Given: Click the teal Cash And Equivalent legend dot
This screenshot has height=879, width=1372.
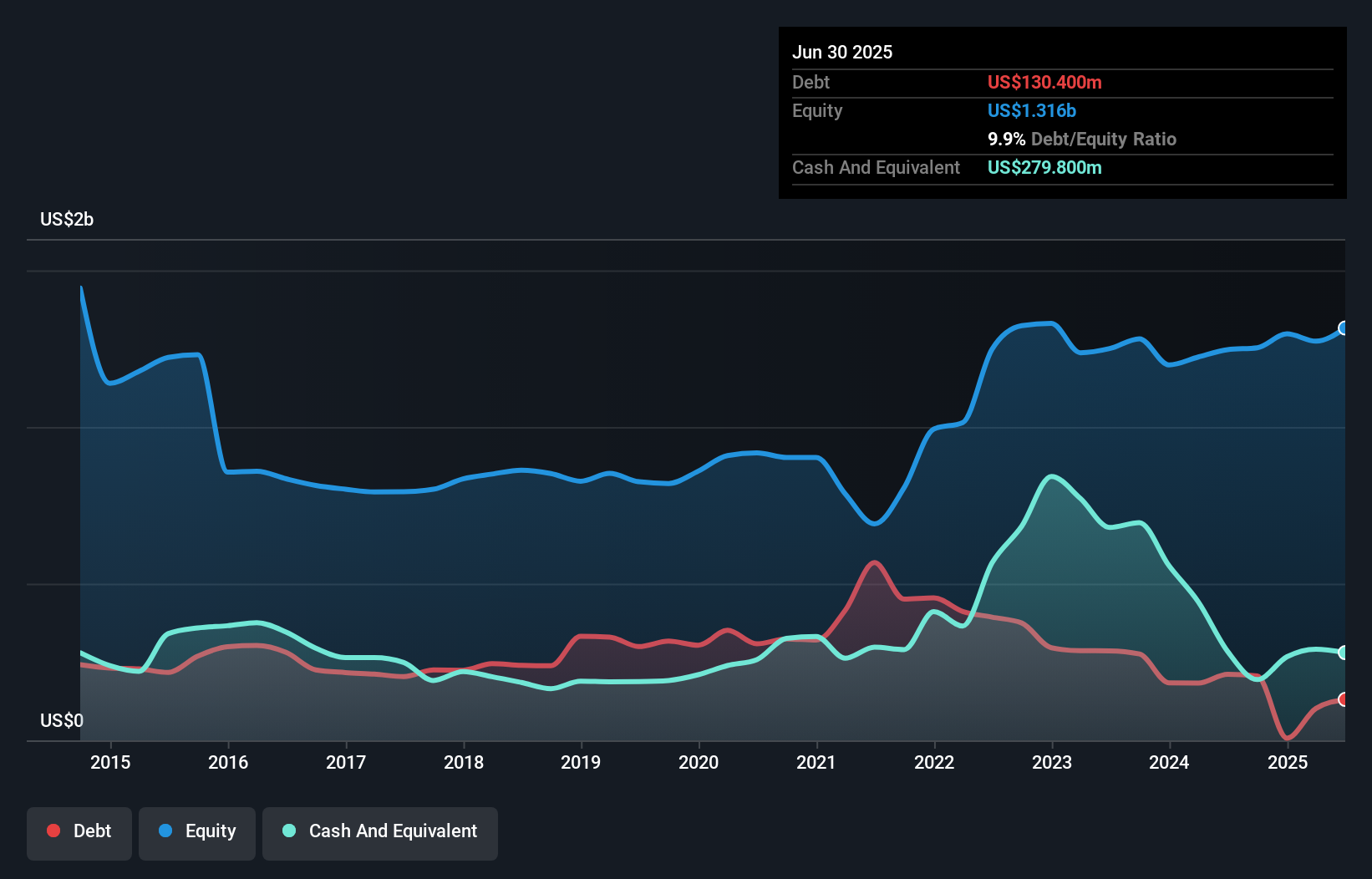Looking at the screenshot, I should [x=287, y=831].
